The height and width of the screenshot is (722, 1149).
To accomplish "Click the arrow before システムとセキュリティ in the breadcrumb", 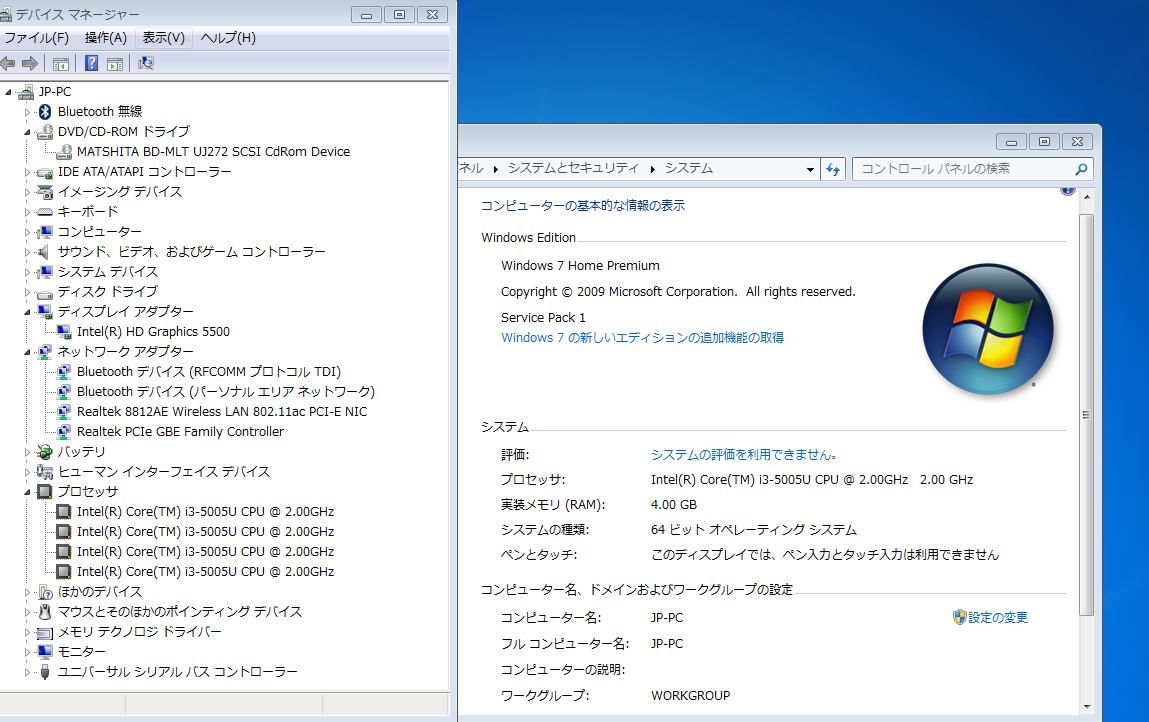I will tap(495, 169).
